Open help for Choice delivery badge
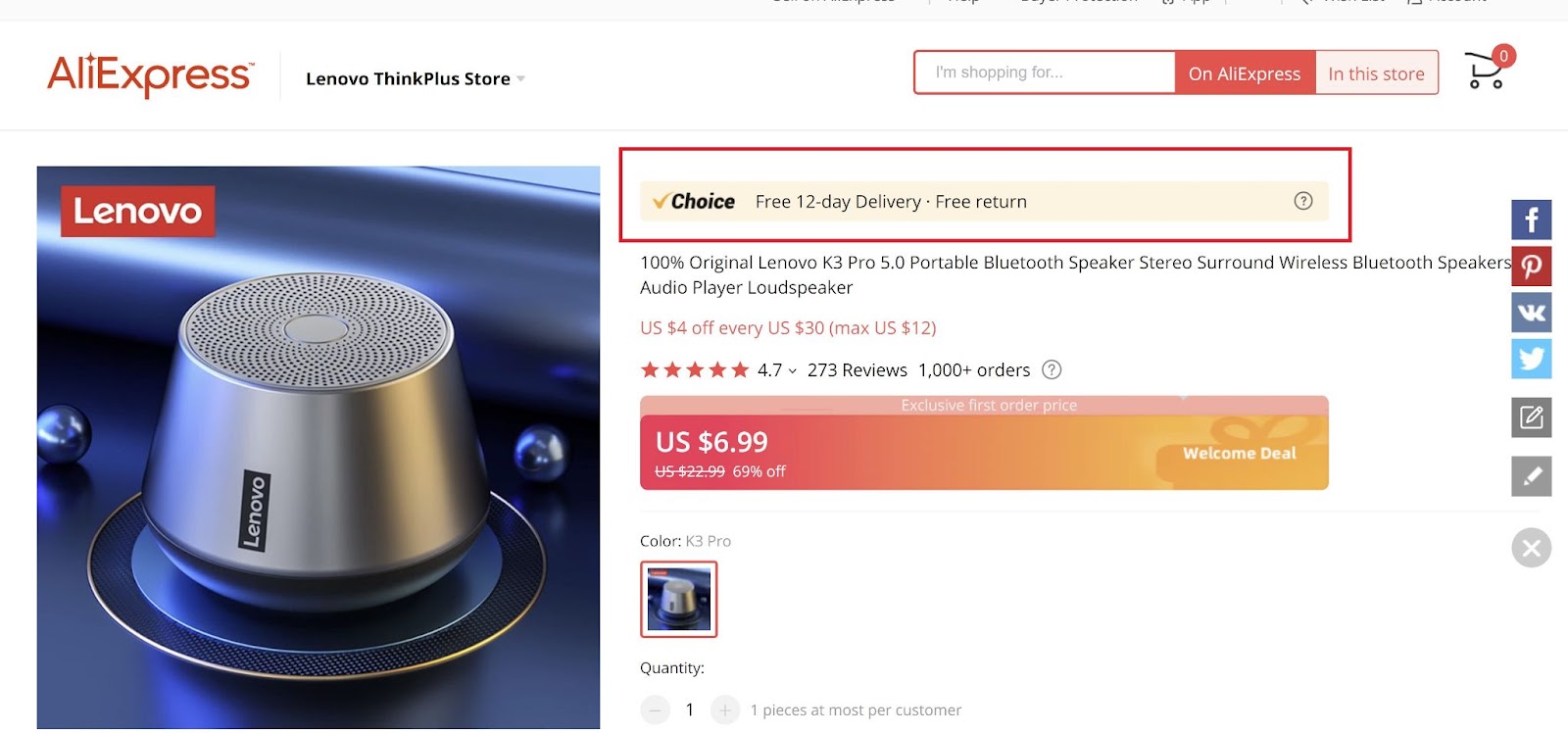Viewport: 1568px width, 733px height. tap(1302, 201)
